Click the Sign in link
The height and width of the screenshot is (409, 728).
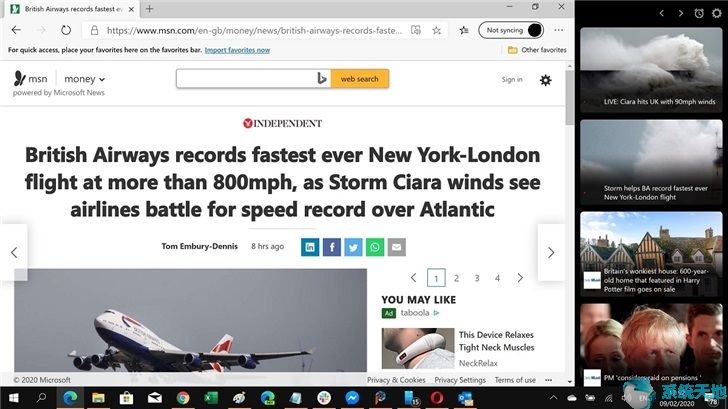click(x=512, y=79)
